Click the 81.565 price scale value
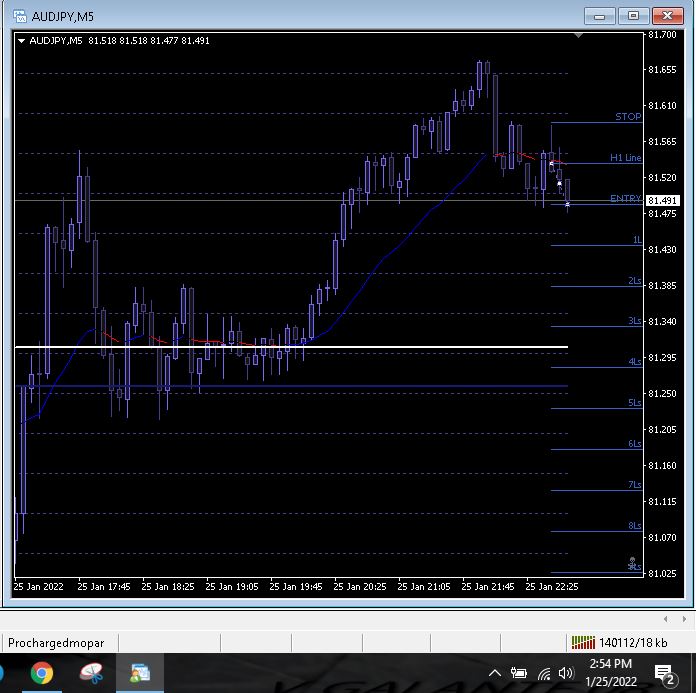 (662, 142)
